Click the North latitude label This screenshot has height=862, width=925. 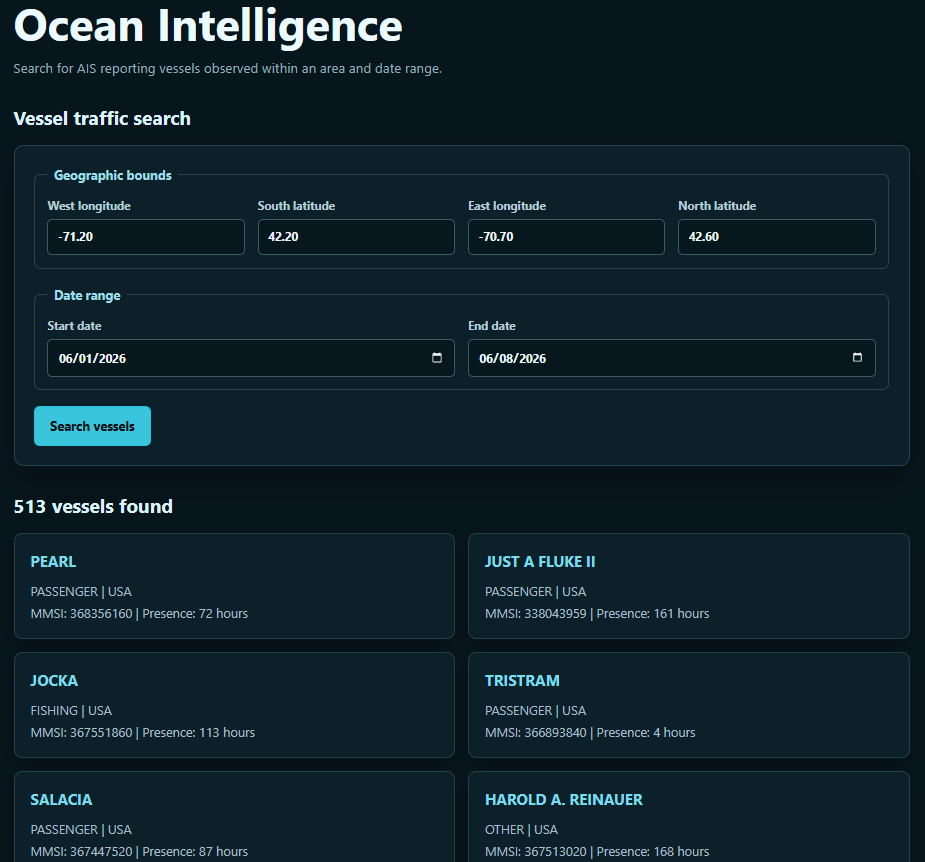coord(717,206)
